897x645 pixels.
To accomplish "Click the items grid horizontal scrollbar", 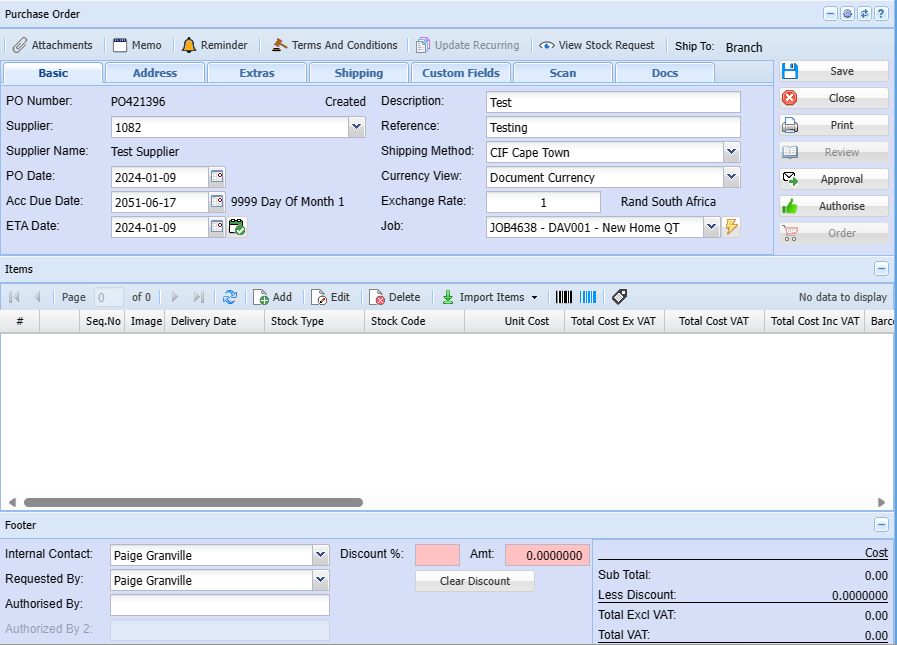I will [x=193, y=502].
